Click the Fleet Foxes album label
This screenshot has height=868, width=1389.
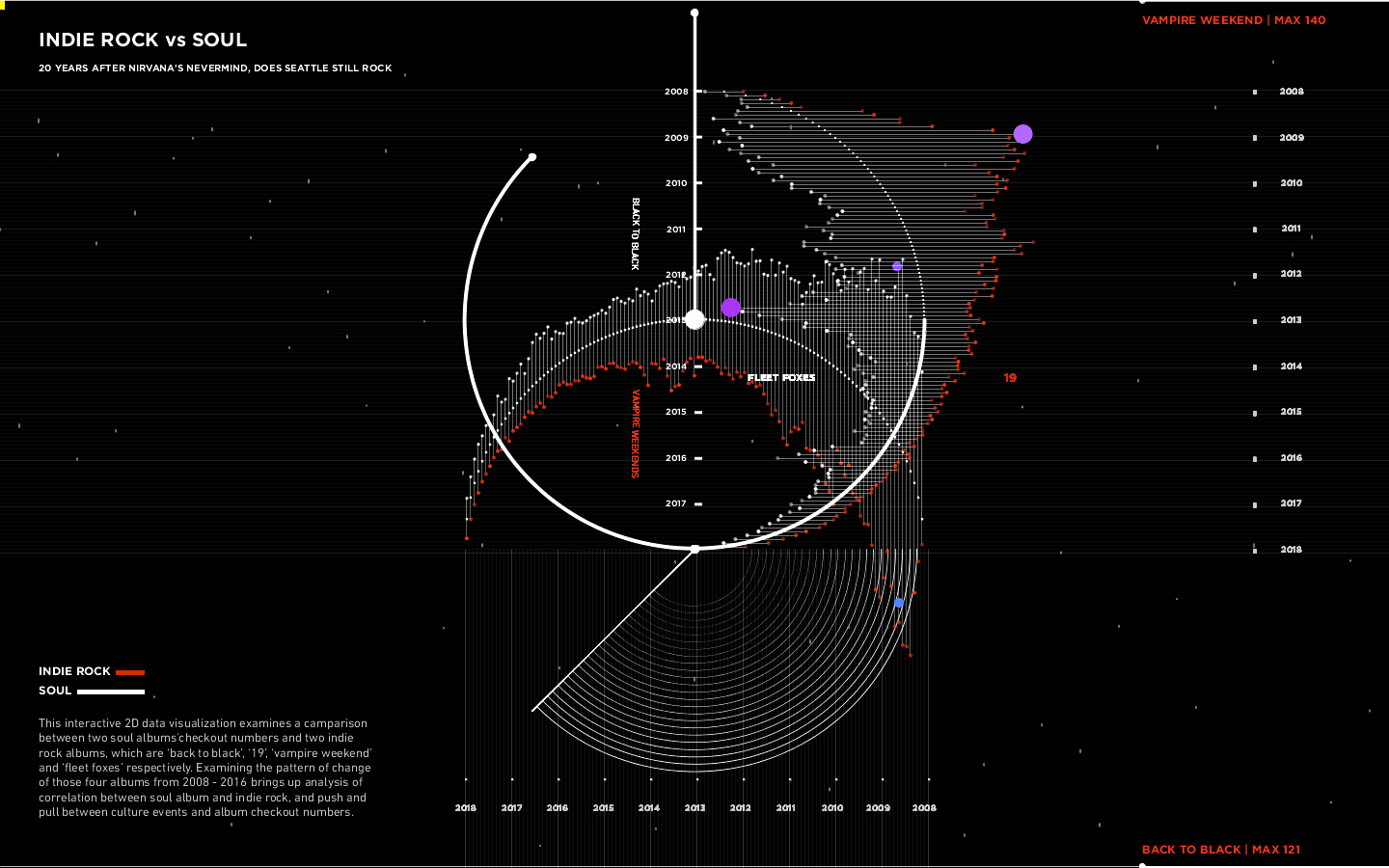pos(781,378)
